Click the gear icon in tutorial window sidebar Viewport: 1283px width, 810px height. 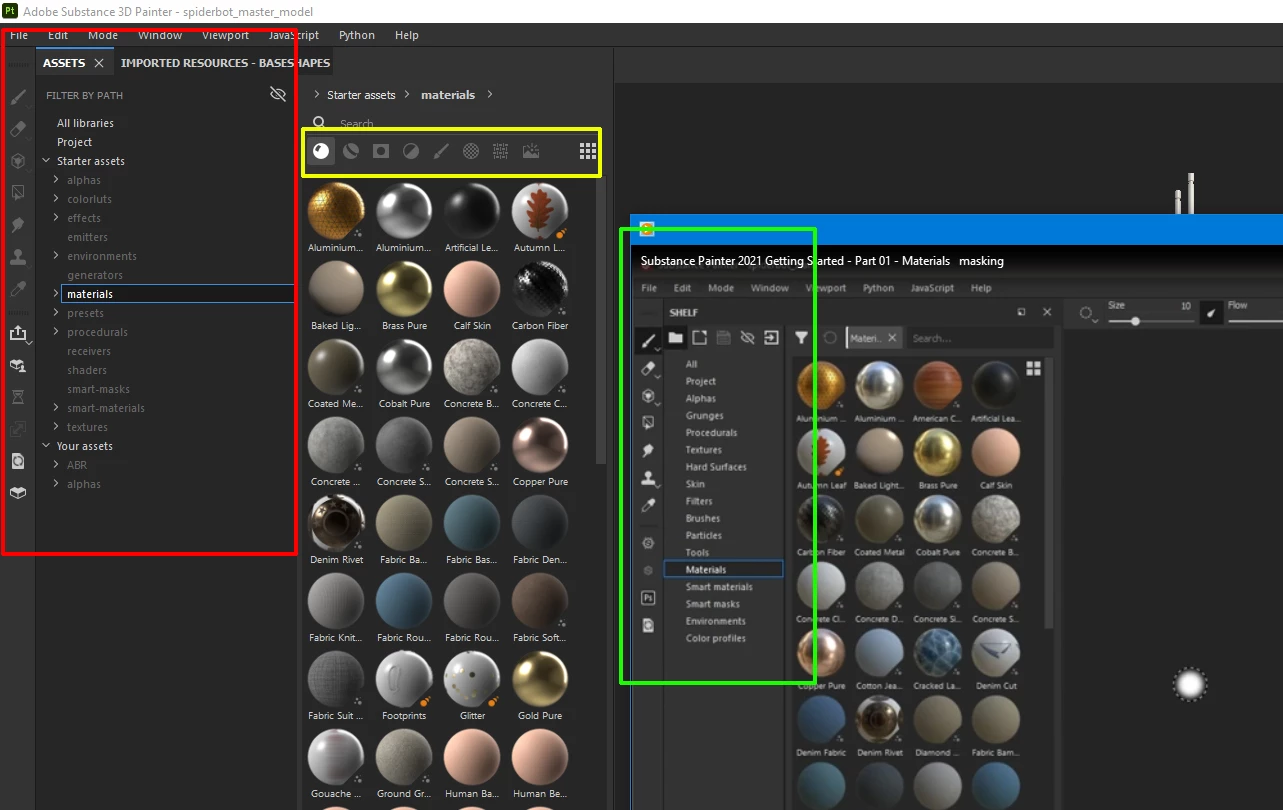coord(648,543)
